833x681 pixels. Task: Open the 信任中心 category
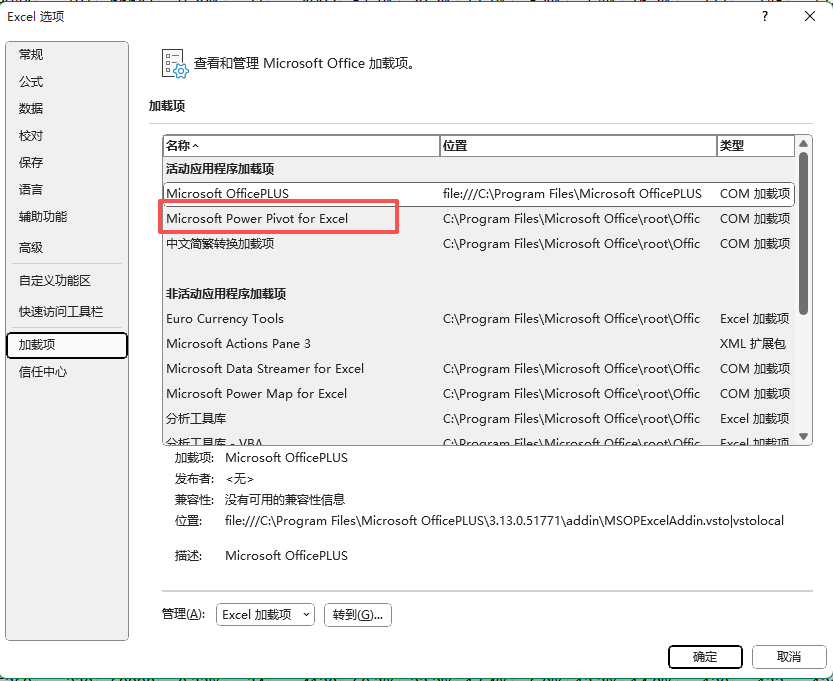[x=43, y=372]
